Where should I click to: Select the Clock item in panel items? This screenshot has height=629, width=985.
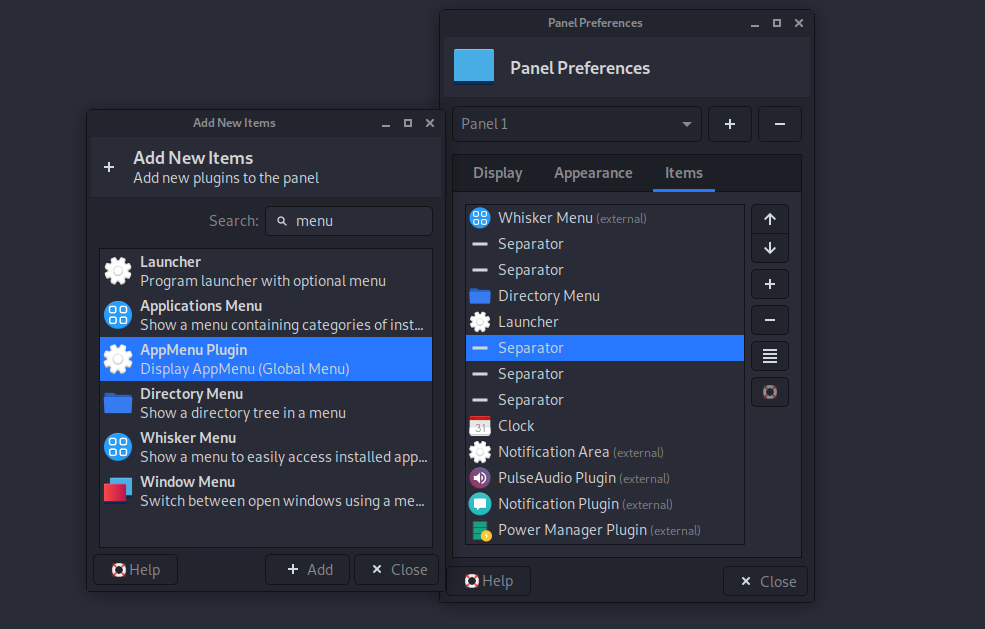coord(516,426)
